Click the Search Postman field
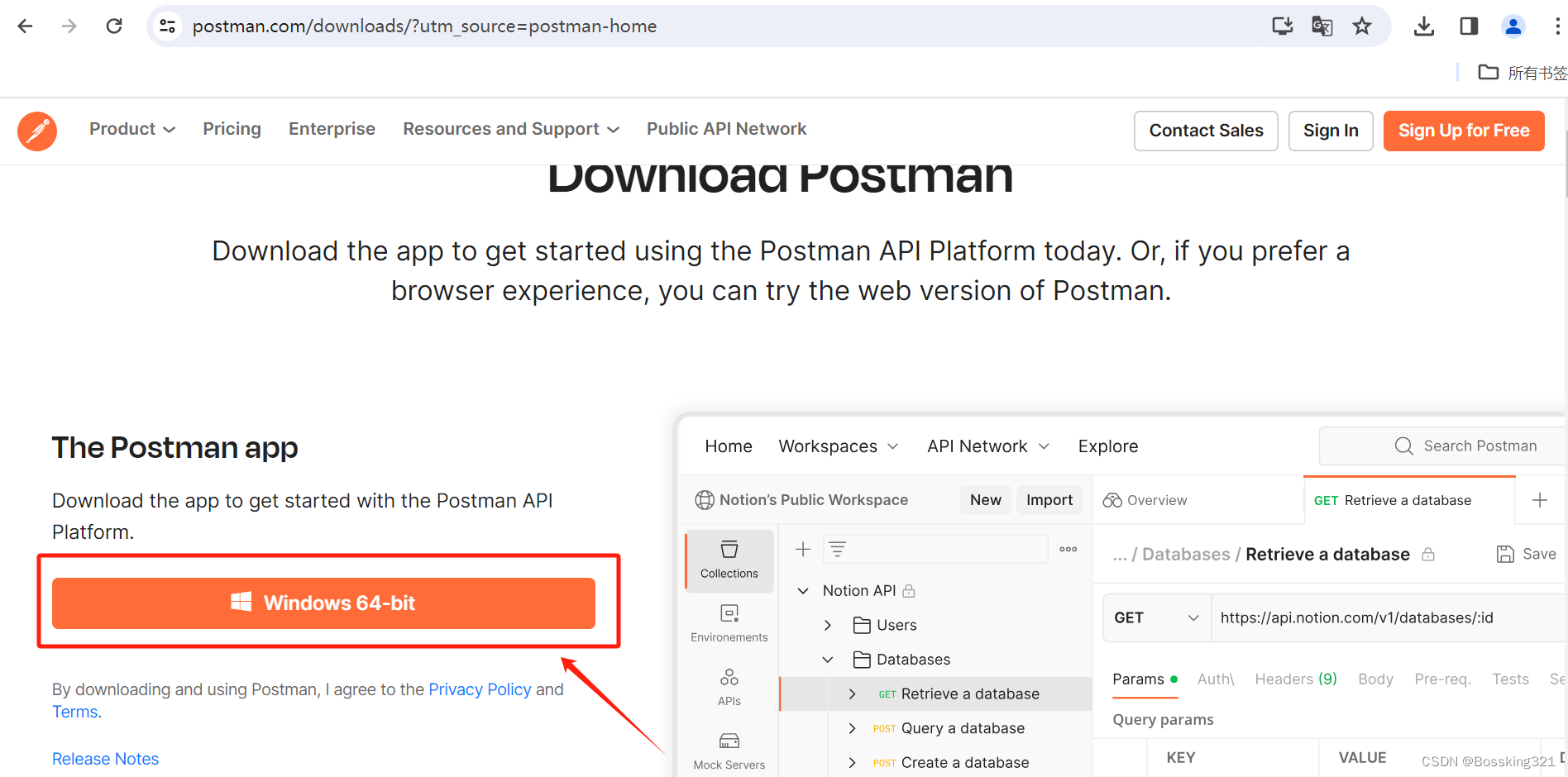 pos(1443,446)
